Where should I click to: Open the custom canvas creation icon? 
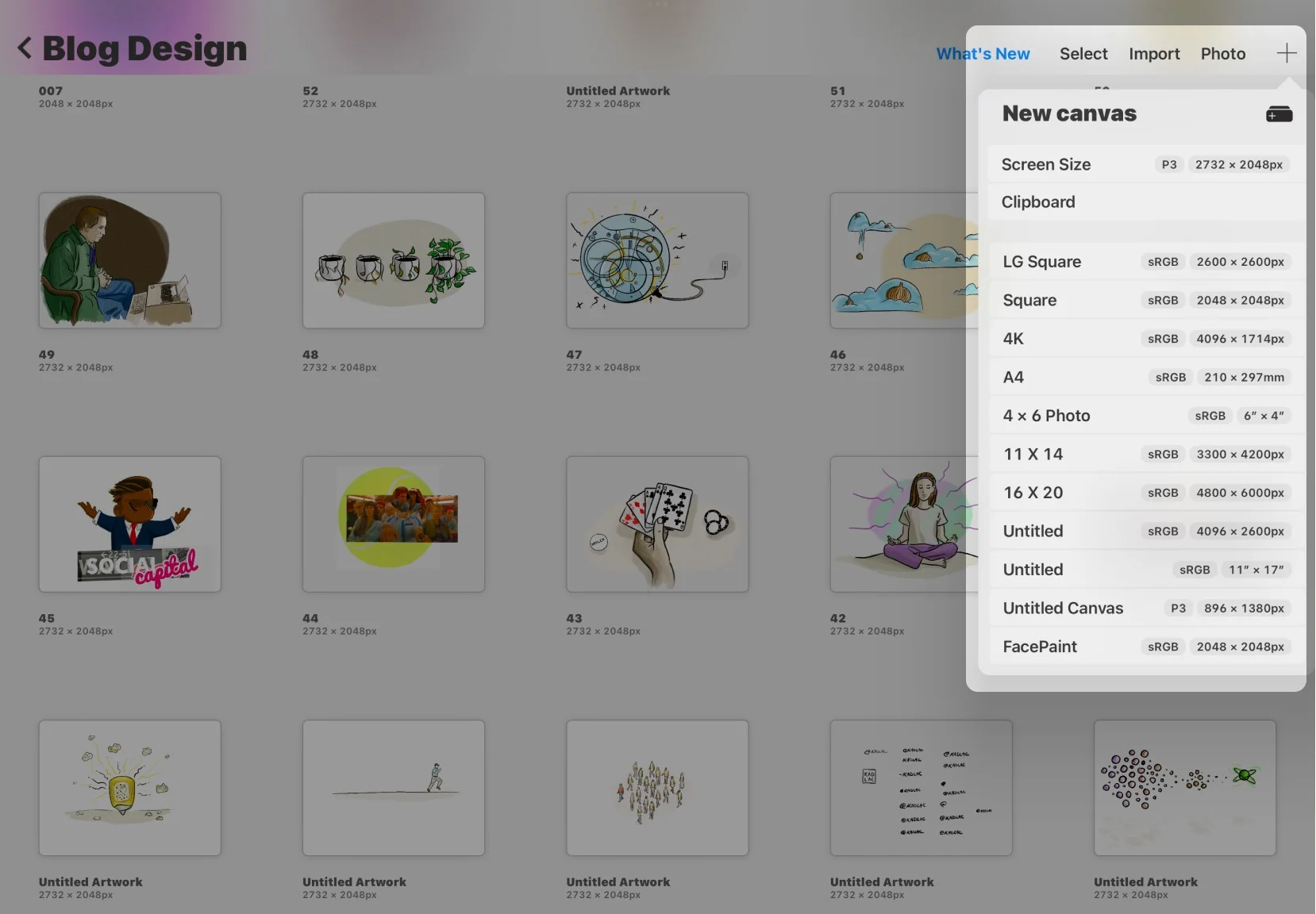coord(1279,114)
